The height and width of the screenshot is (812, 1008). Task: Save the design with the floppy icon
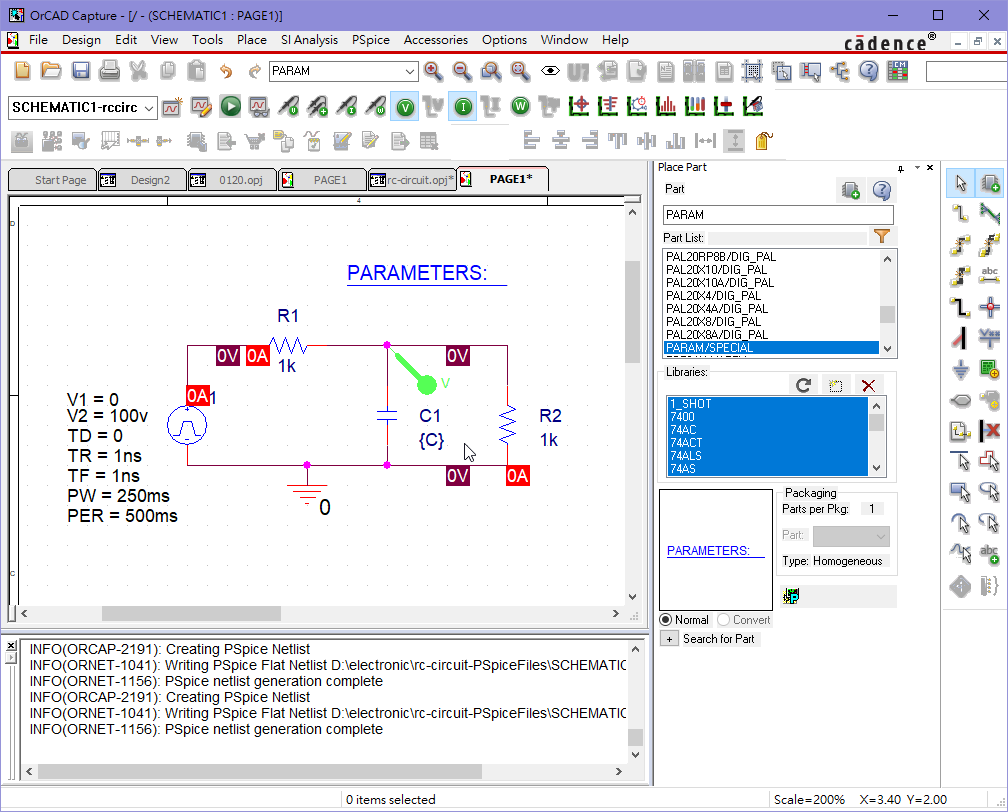[81, 70]
